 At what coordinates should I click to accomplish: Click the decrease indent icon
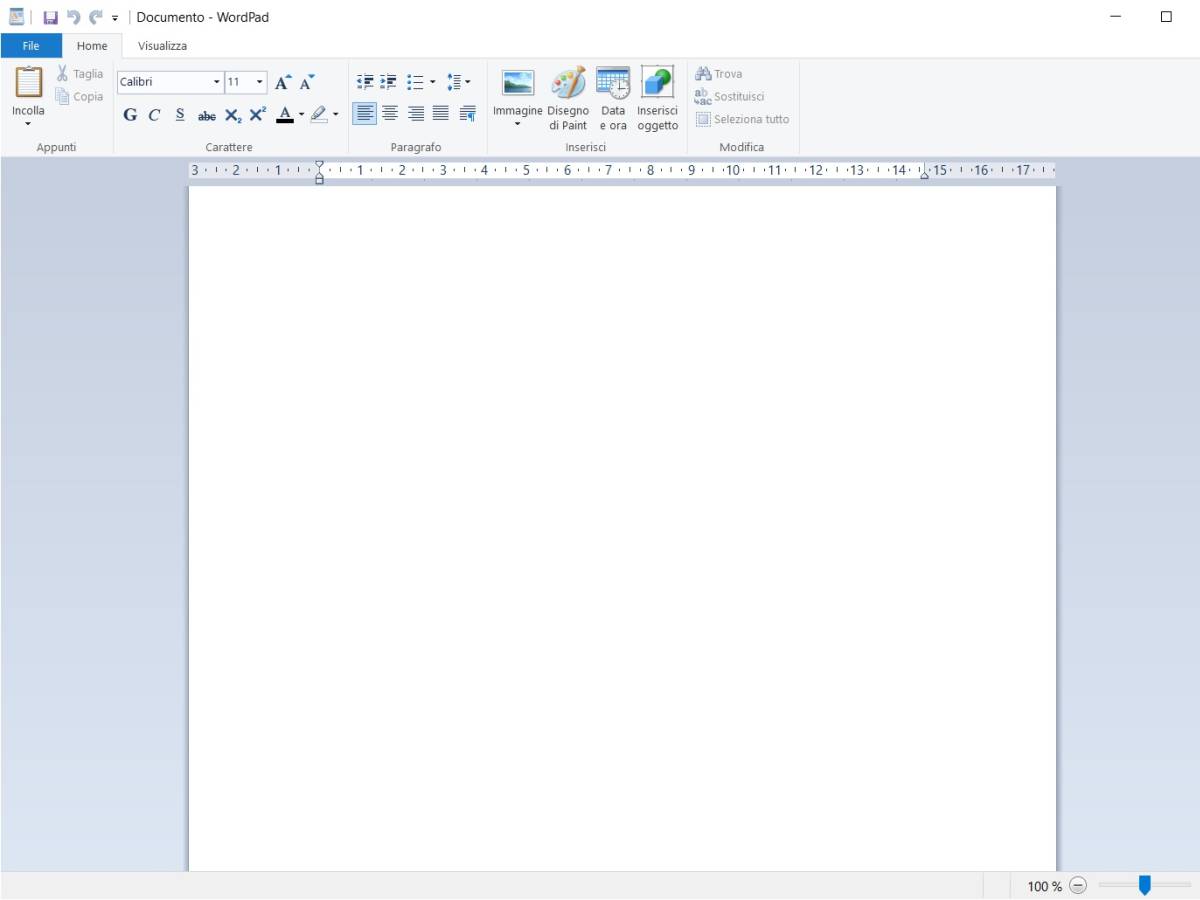coord(365,82)
